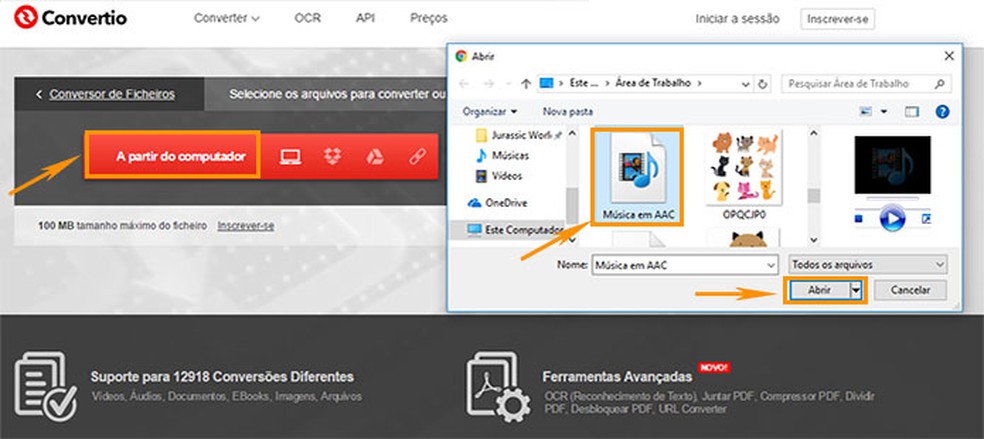Click the refresh icon beside address bar
Viewport: 984px width, 439px height.
pyautogui.click(x=764, y=84)
